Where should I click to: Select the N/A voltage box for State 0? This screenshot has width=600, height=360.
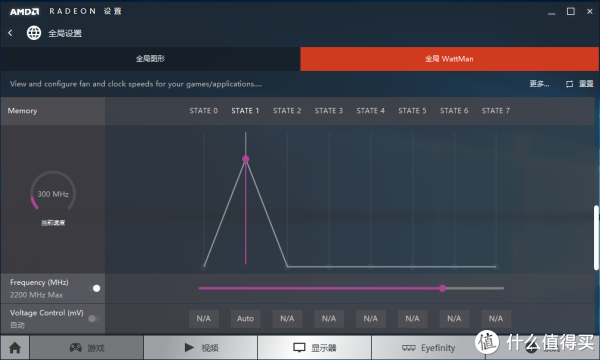(204, 318)
